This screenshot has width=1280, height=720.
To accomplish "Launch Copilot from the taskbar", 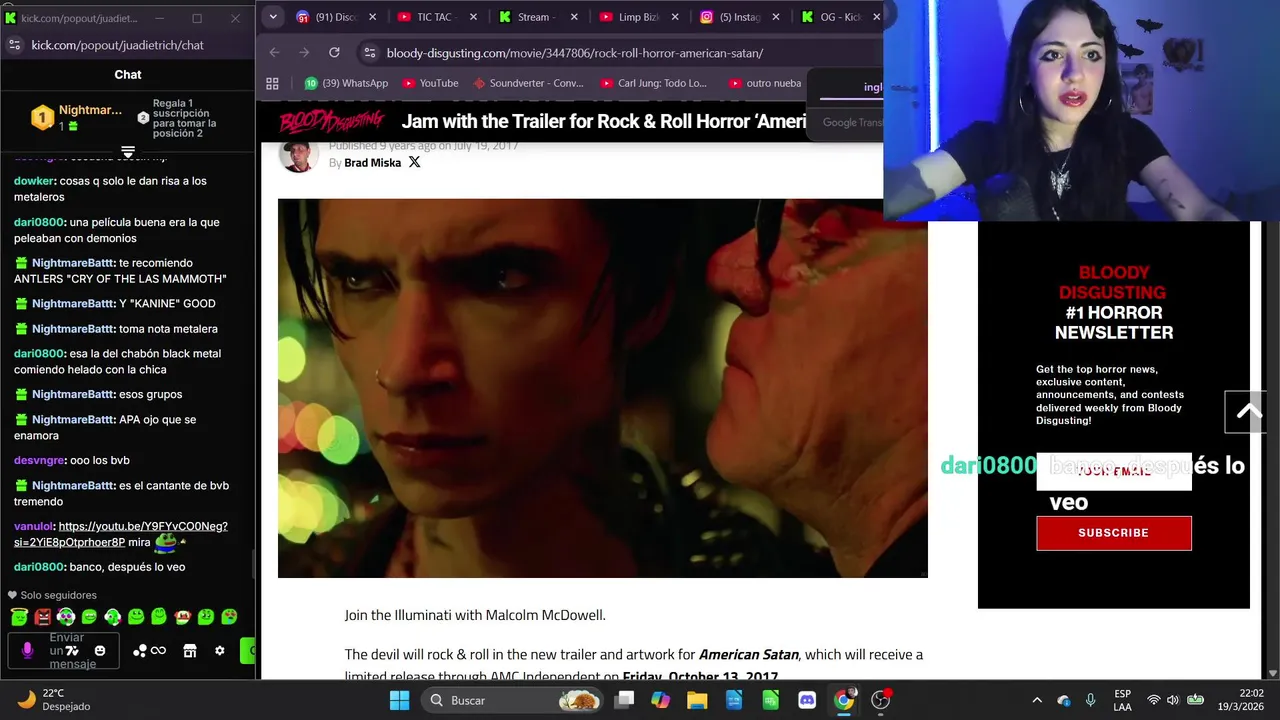I will click(660, 700).
